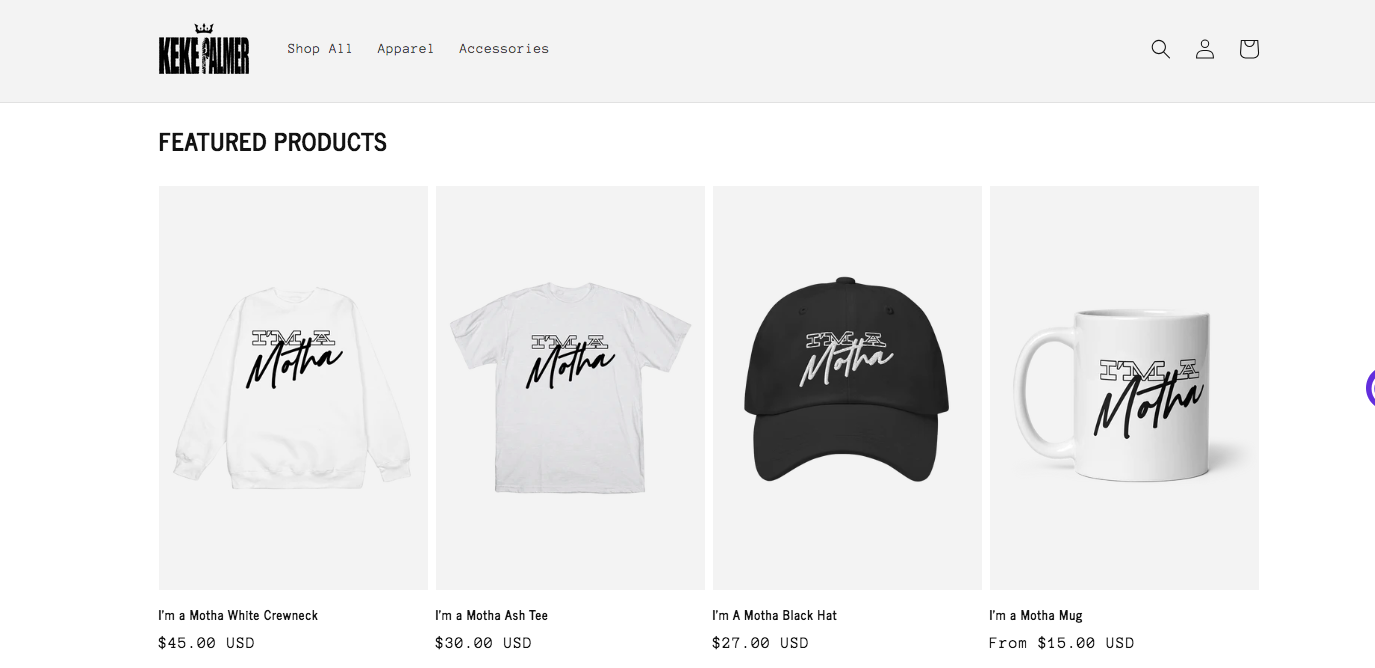
Task: Open I'm A Motha Black Hat link
Action: (x=774, y=616)
